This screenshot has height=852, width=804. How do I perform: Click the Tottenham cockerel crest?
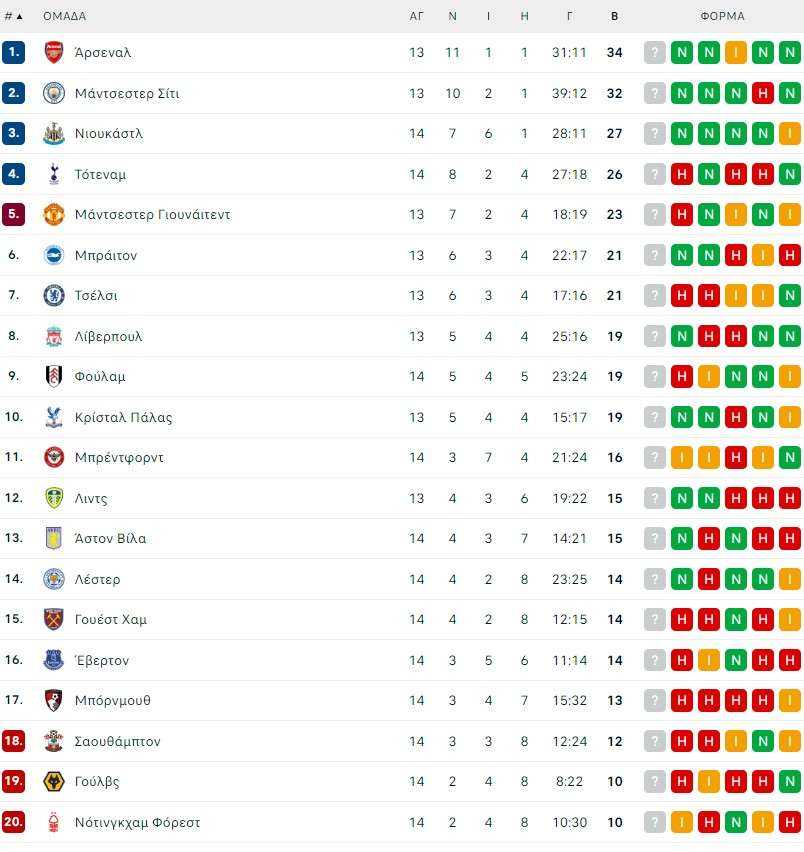(54, 174)
